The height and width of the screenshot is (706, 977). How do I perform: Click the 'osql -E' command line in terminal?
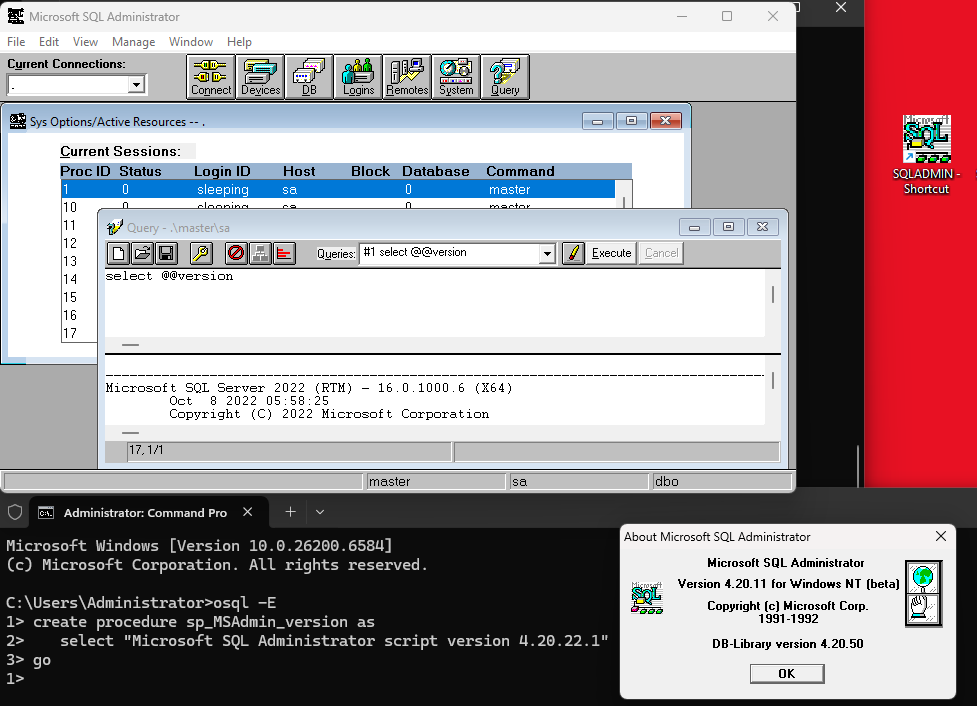pos(141,603)
